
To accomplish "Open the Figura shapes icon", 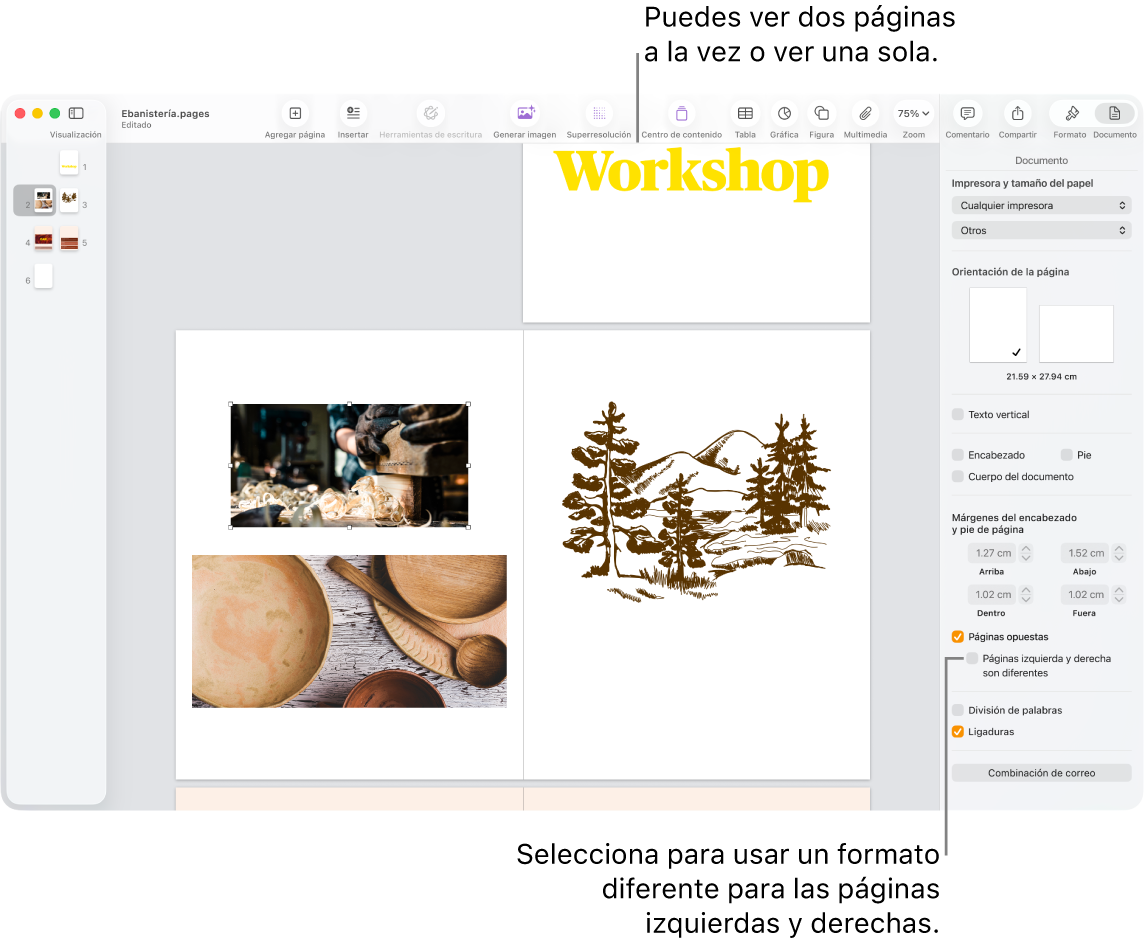I will 821,114.
